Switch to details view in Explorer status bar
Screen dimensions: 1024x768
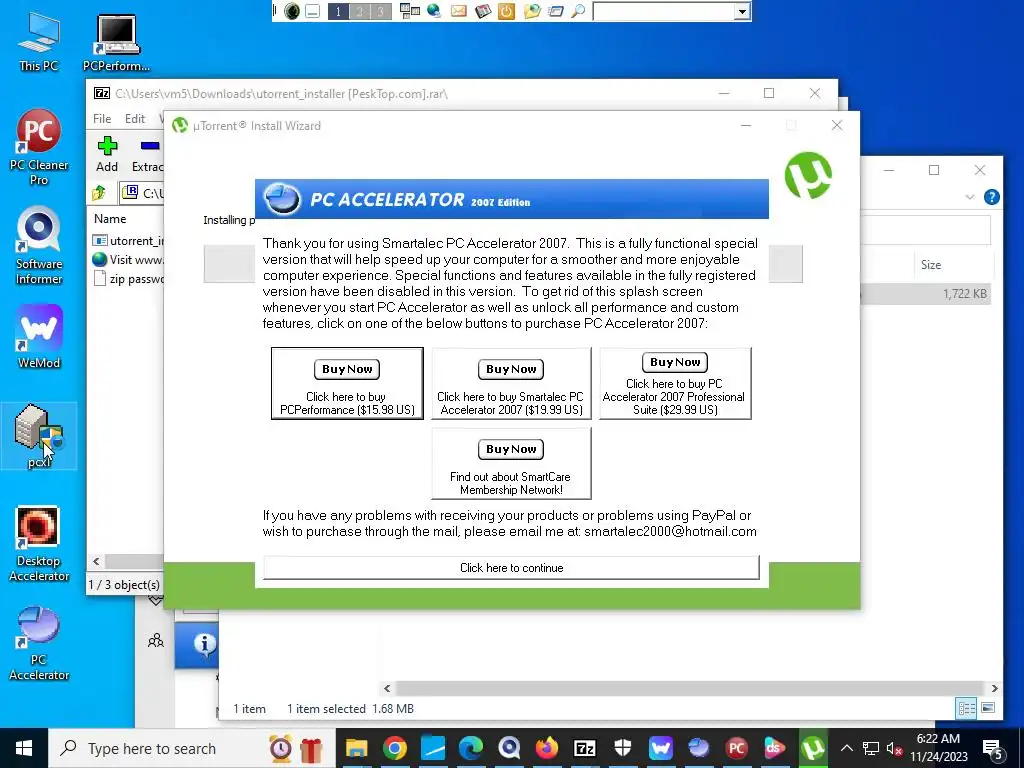(966, 708)
